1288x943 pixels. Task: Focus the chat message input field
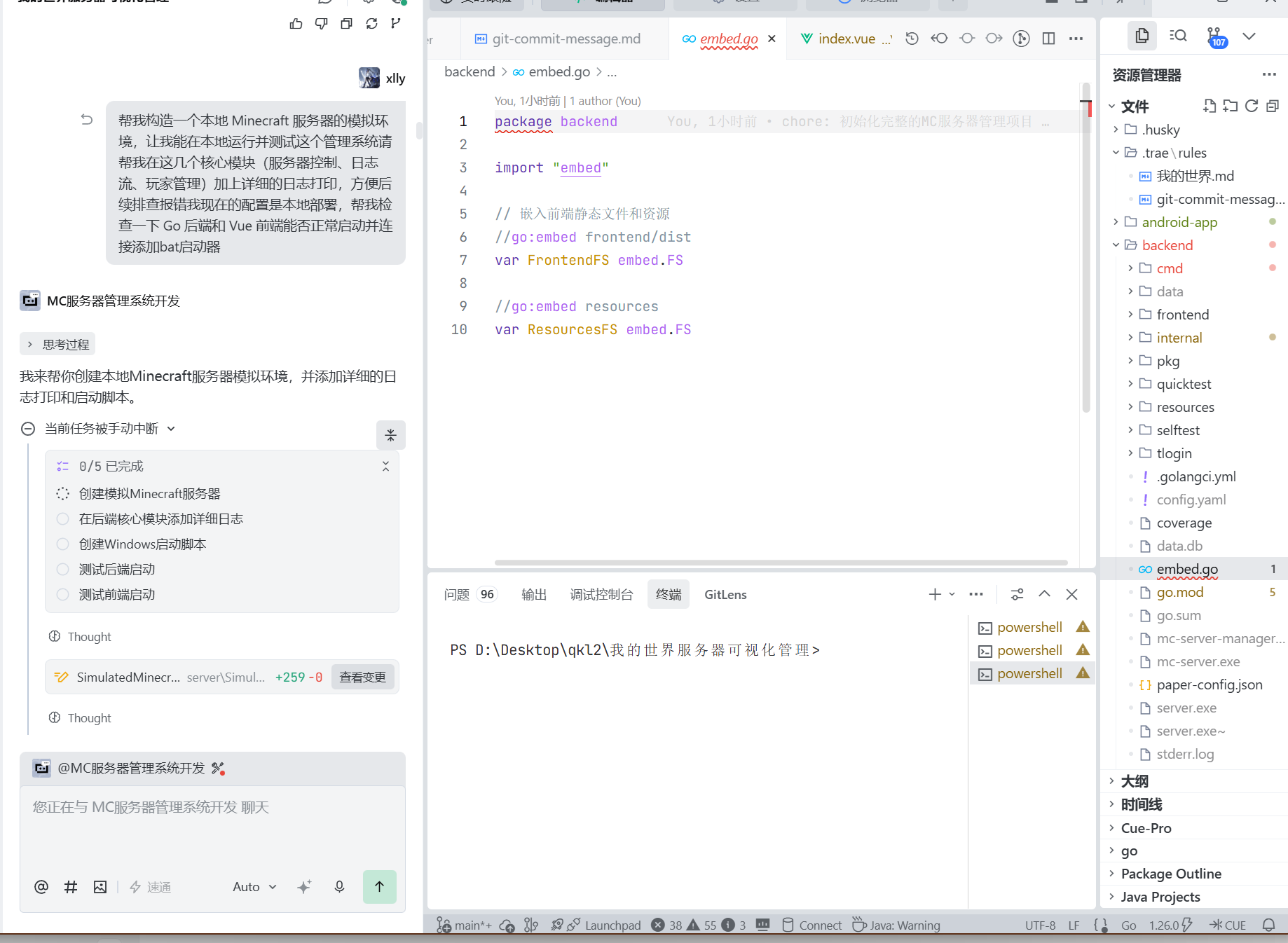[x=212, y=825]
